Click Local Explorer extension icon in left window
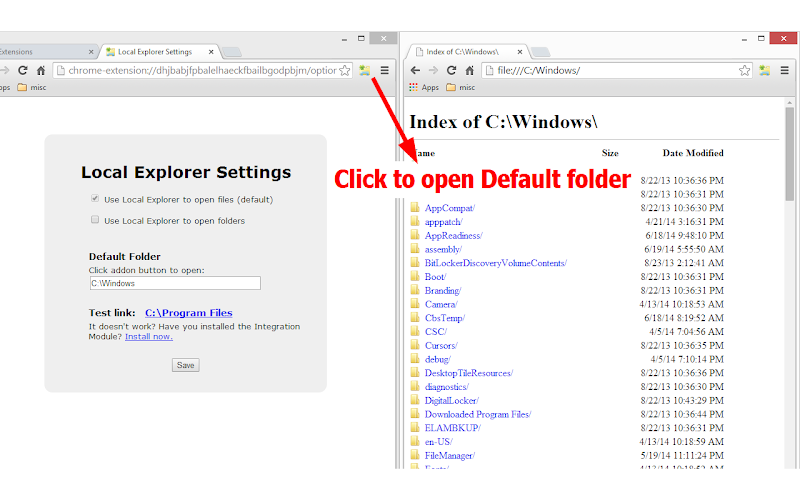Screen dimensions: 800x500 364,70
